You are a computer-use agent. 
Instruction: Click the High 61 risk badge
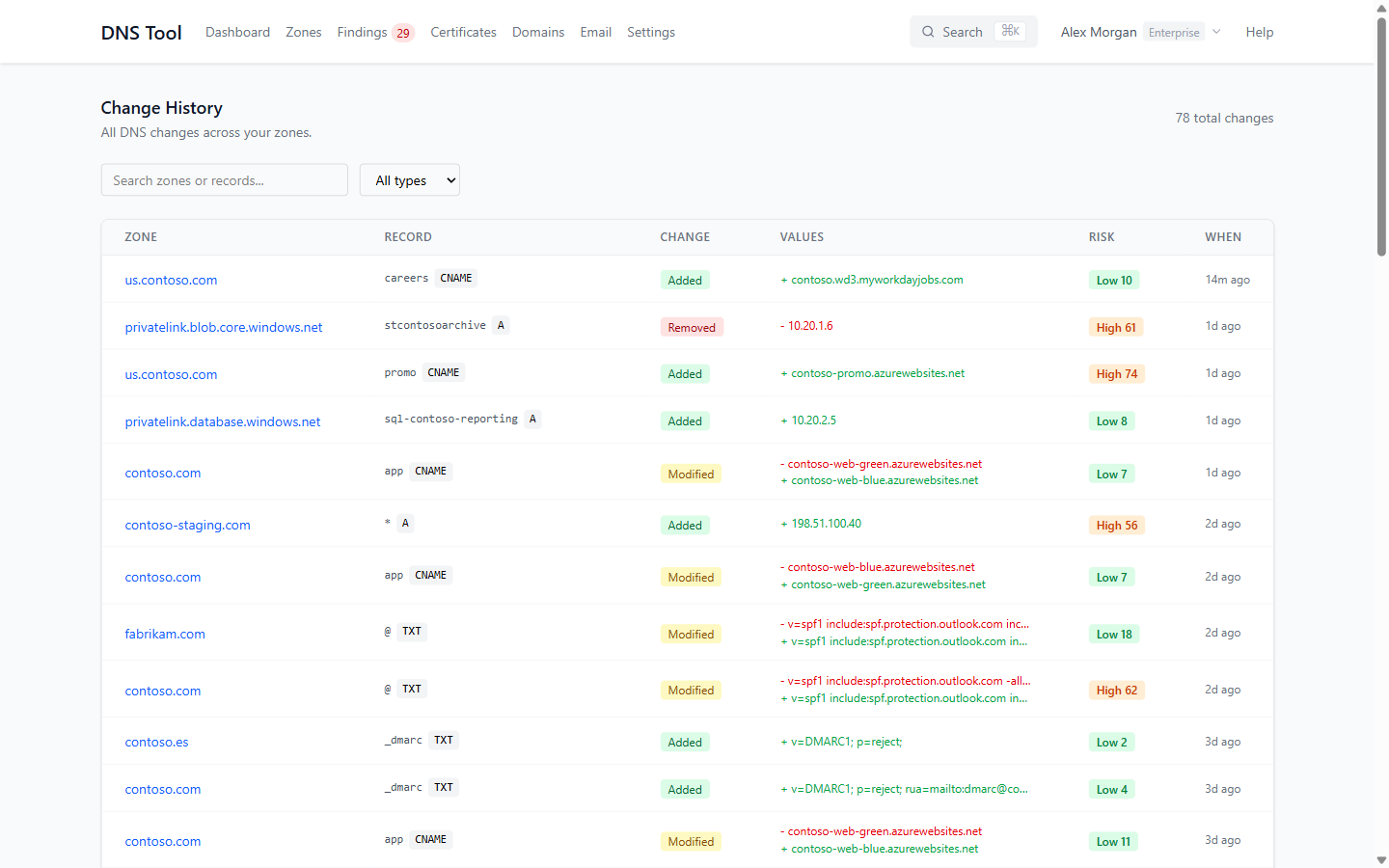pos(1116,327)
